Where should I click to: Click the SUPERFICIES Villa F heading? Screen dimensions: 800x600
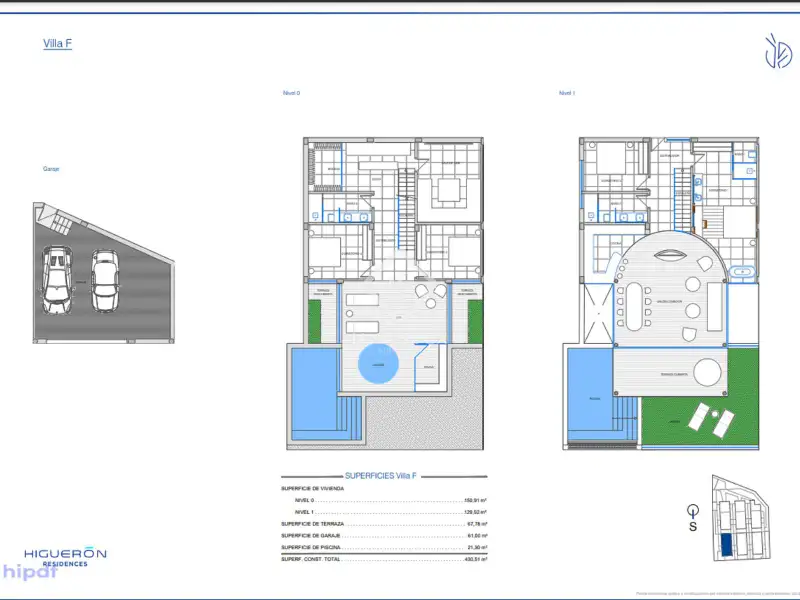[x=385, y=477]
